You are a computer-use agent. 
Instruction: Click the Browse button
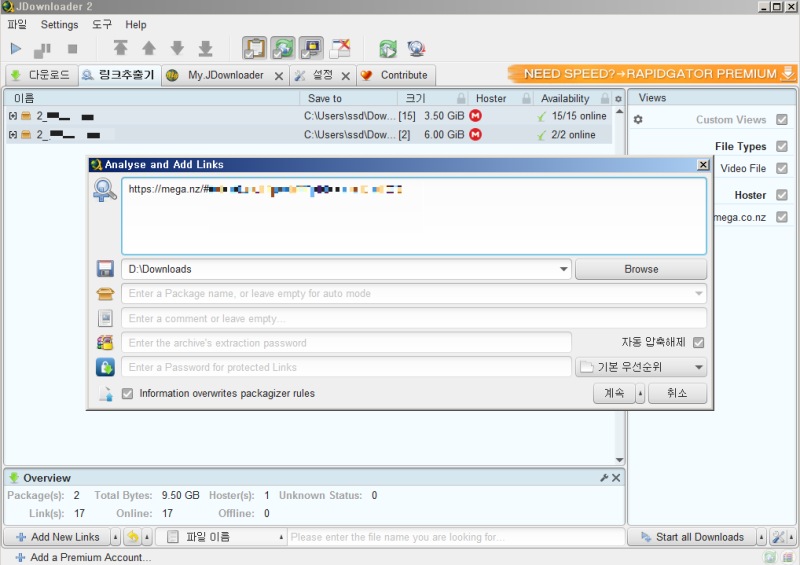click(641, 269)
